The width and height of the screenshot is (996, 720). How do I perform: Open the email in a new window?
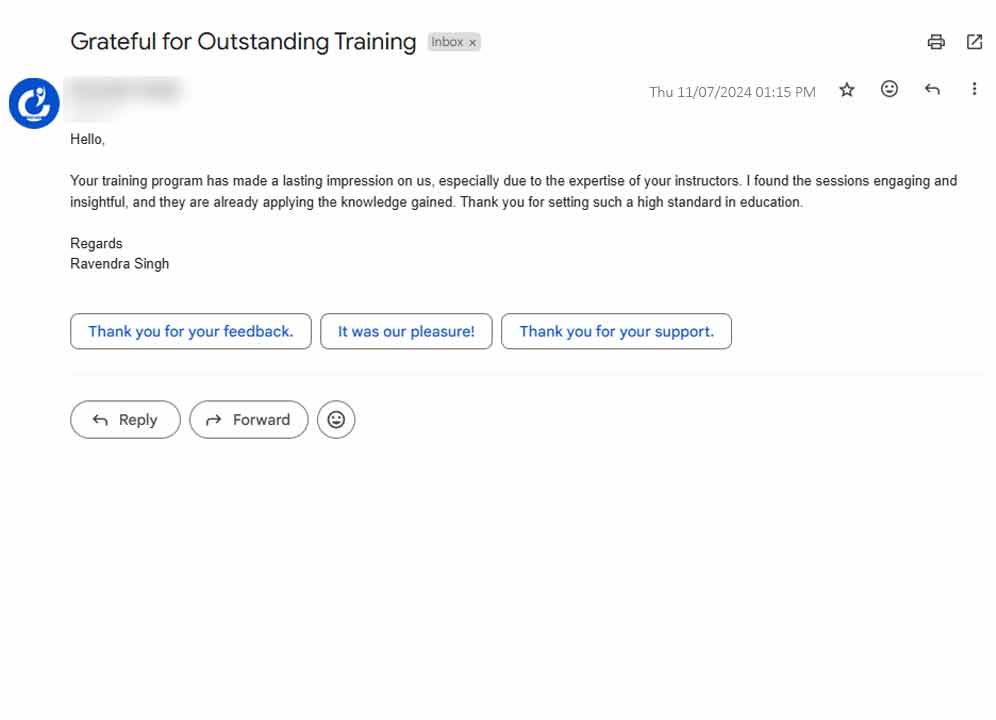[974, 42]
